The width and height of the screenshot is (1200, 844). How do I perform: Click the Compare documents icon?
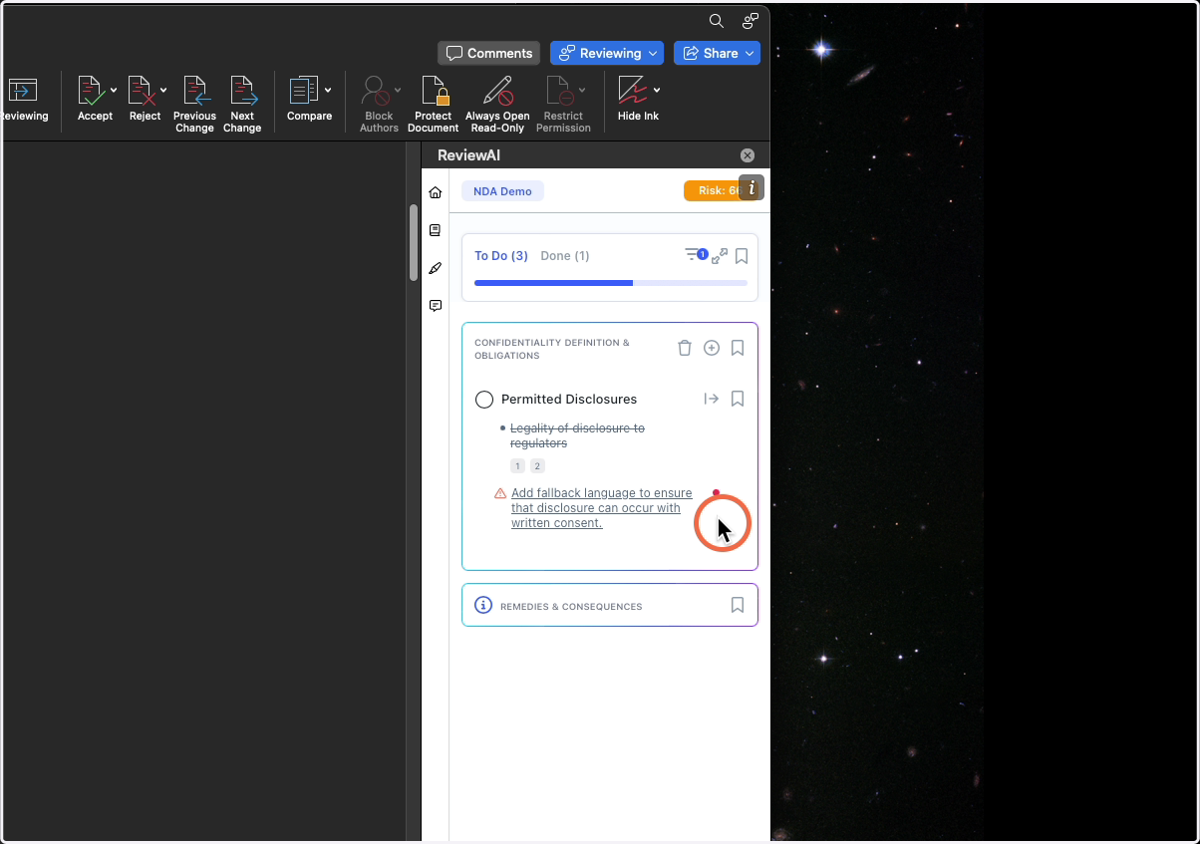304,90
